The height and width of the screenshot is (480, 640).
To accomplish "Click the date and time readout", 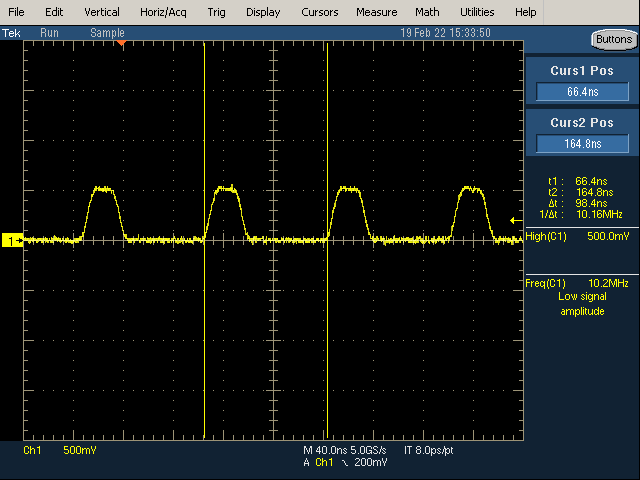I will [x=445, y=33].
